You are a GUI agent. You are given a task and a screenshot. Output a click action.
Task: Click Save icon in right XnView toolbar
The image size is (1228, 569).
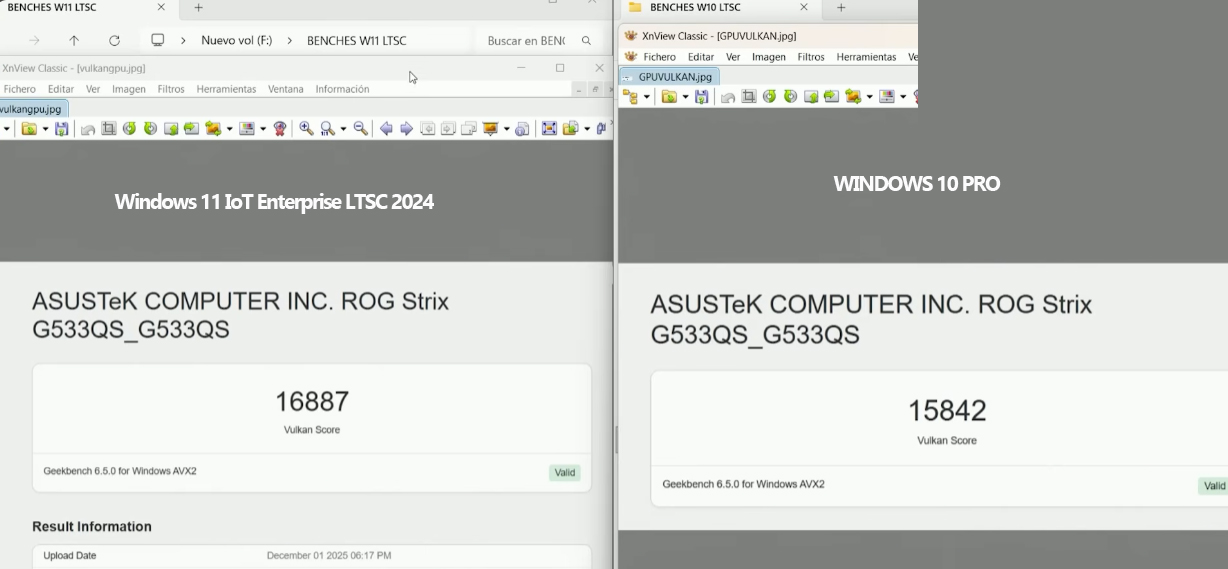[702, 97]
